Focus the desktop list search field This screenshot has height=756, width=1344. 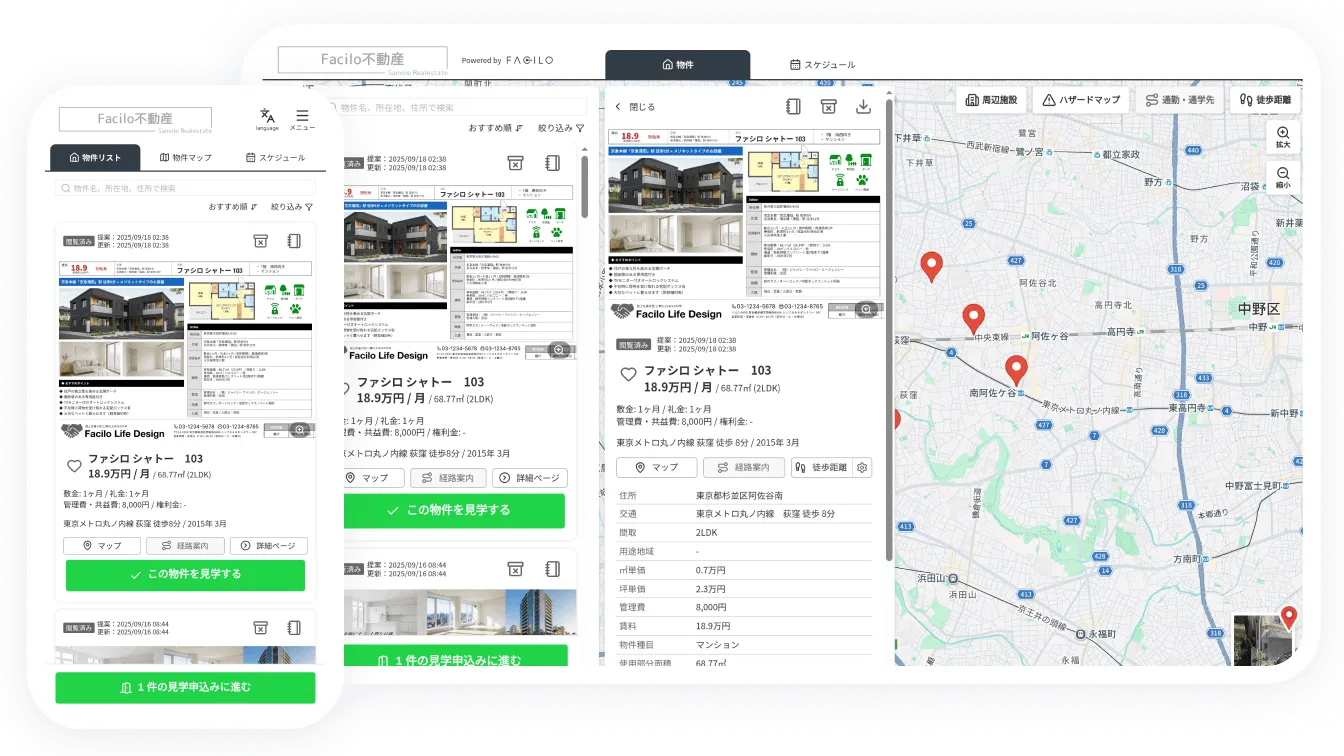[x=460, y=107]
